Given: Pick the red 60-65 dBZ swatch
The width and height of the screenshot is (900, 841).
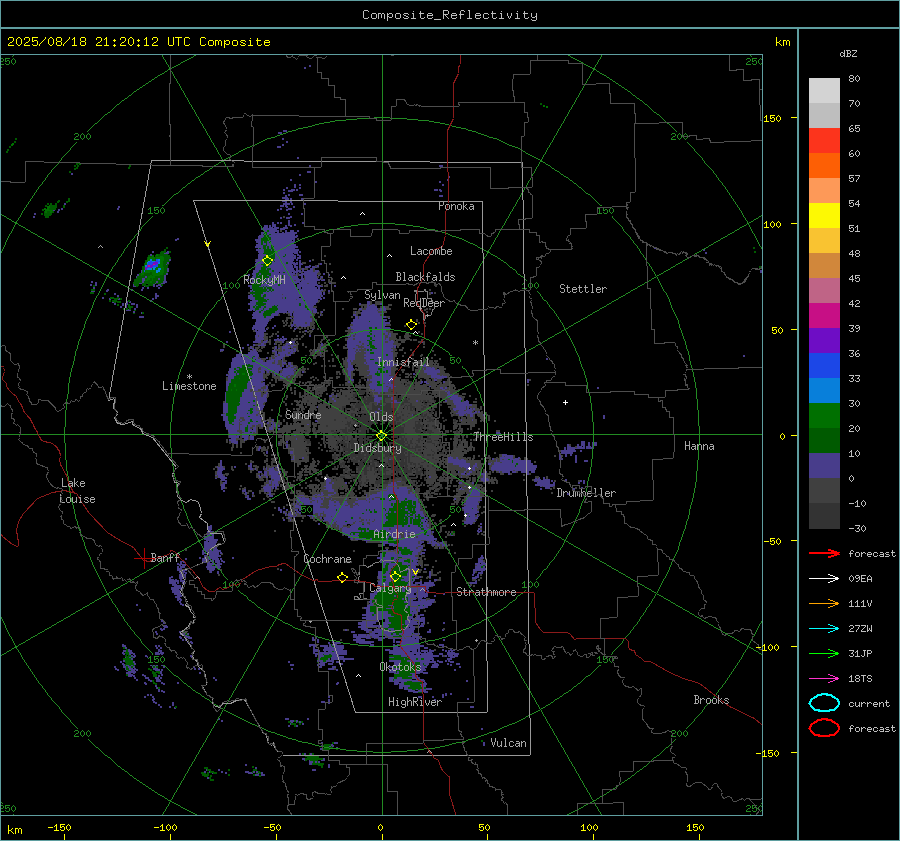Looking at the screenshot, I should coord(824,140).
